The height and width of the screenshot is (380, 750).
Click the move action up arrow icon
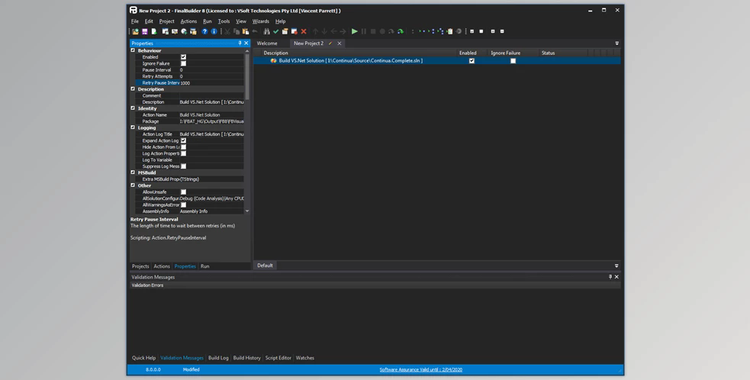point(316,32)
